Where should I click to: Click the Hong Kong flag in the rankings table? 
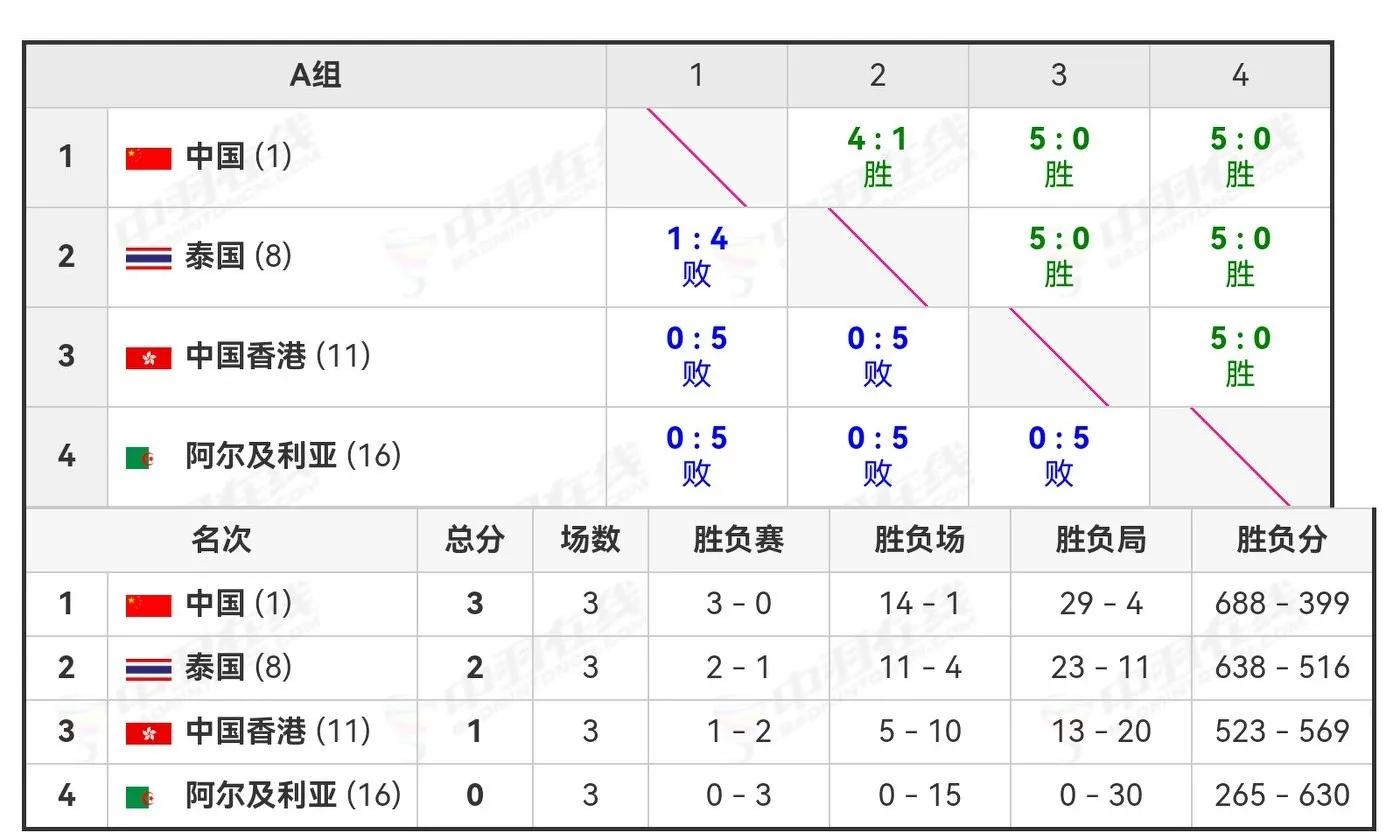point(148,732)
